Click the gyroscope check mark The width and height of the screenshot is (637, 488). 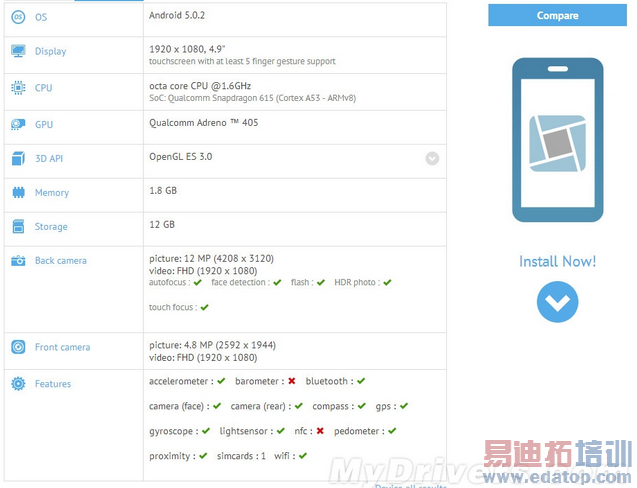[206, 431]
